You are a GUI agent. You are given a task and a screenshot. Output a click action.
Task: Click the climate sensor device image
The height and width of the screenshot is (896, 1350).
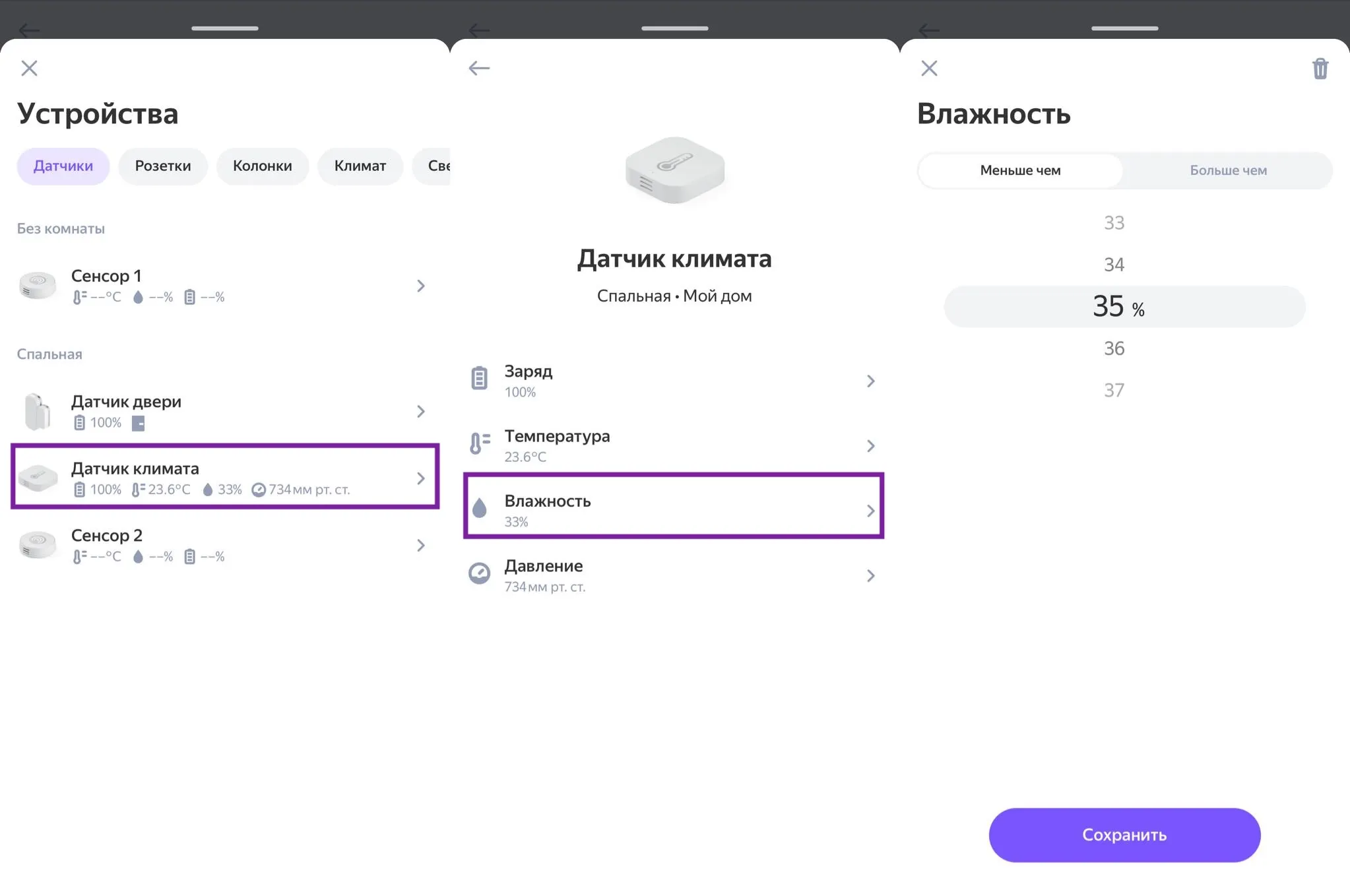pos(674,170)
